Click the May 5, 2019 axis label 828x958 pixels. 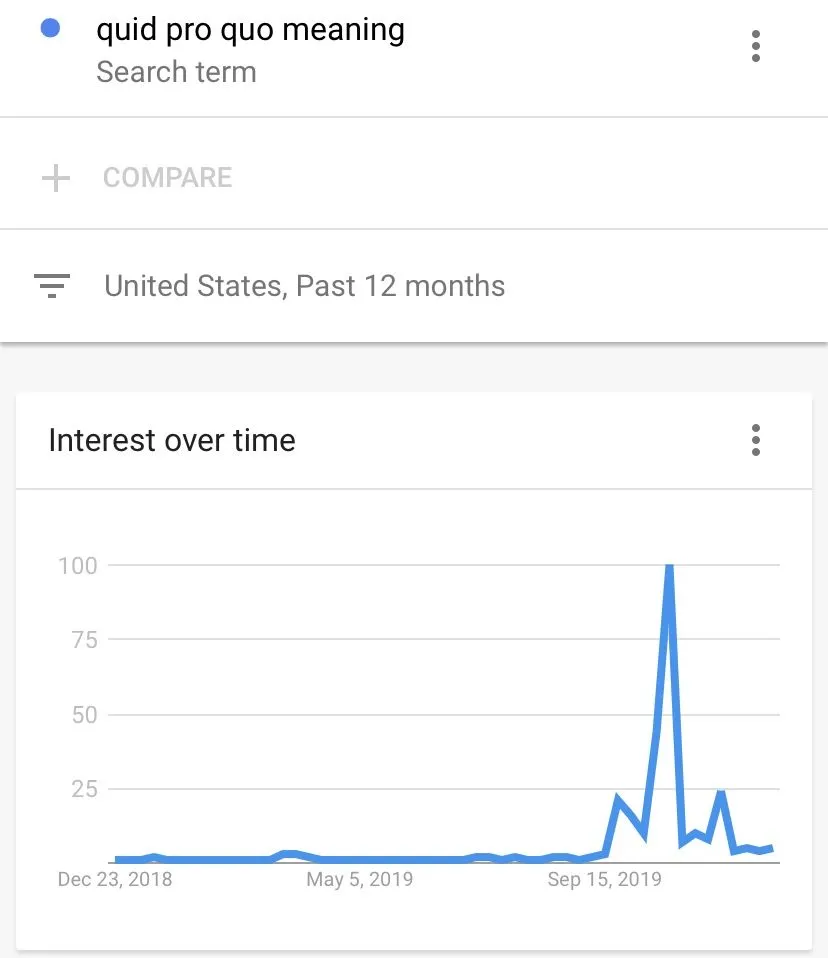coord(360,880)
